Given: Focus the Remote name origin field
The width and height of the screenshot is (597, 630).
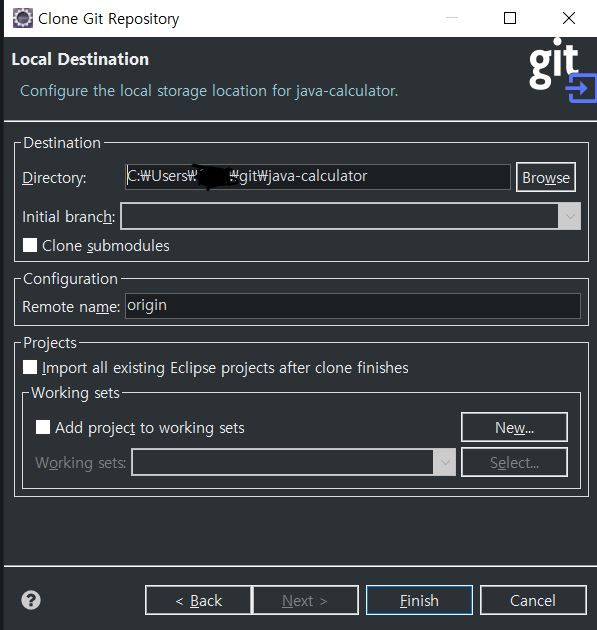Looking at the screenshot, I should pos(353,306).
